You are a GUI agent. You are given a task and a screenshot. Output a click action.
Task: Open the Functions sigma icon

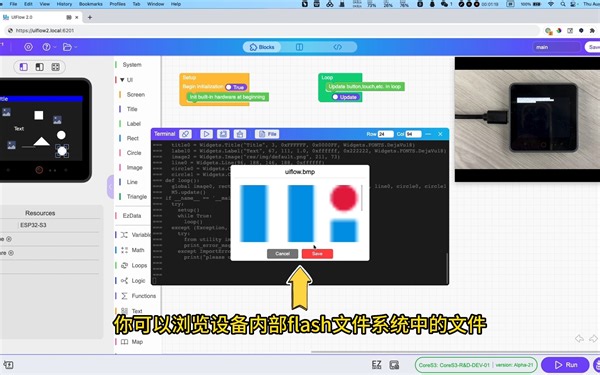click(x=124, y=296)
